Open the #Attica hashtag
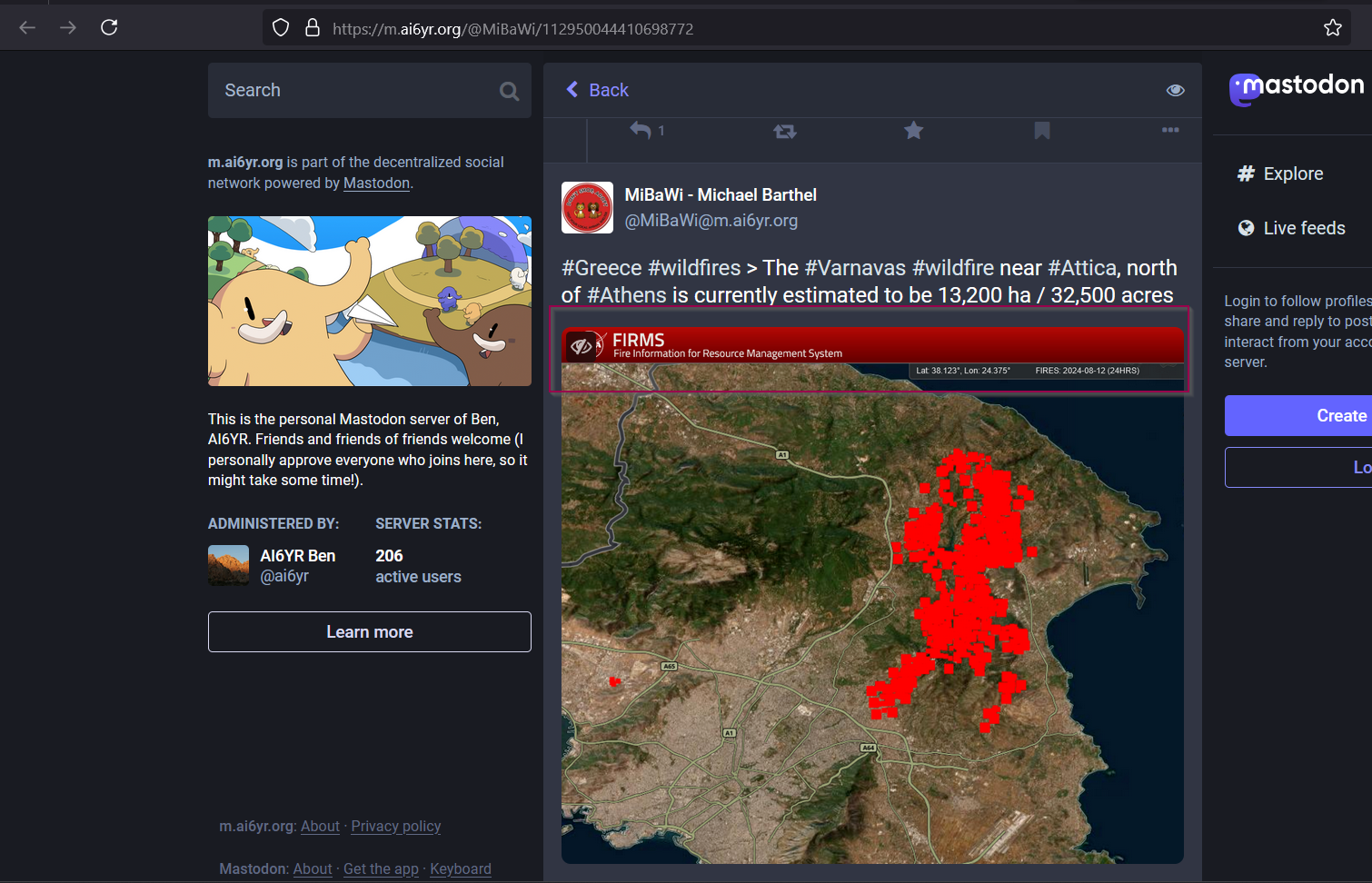 pos(1082,268)
